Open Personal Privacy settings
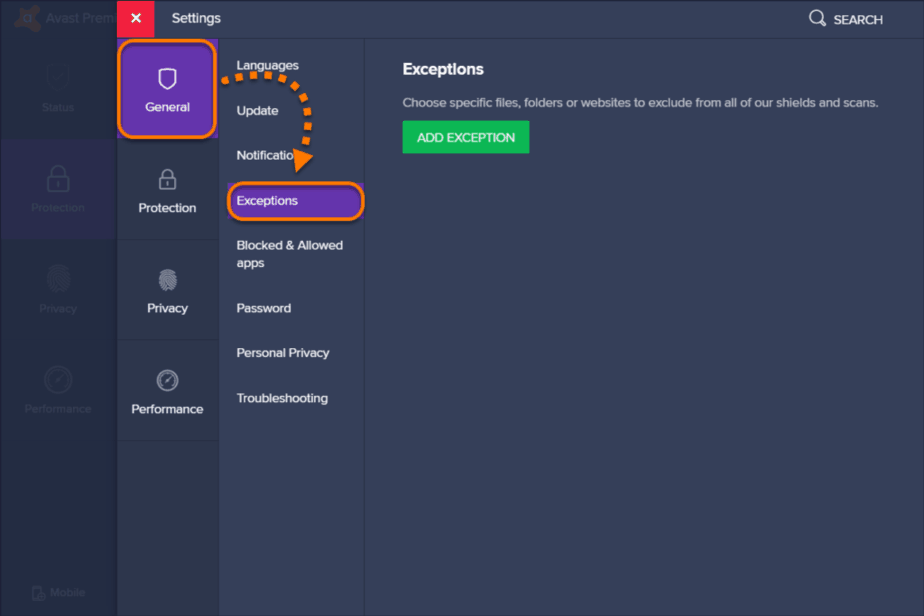Screen dimensions: 924x616 (x=283, y=353)
